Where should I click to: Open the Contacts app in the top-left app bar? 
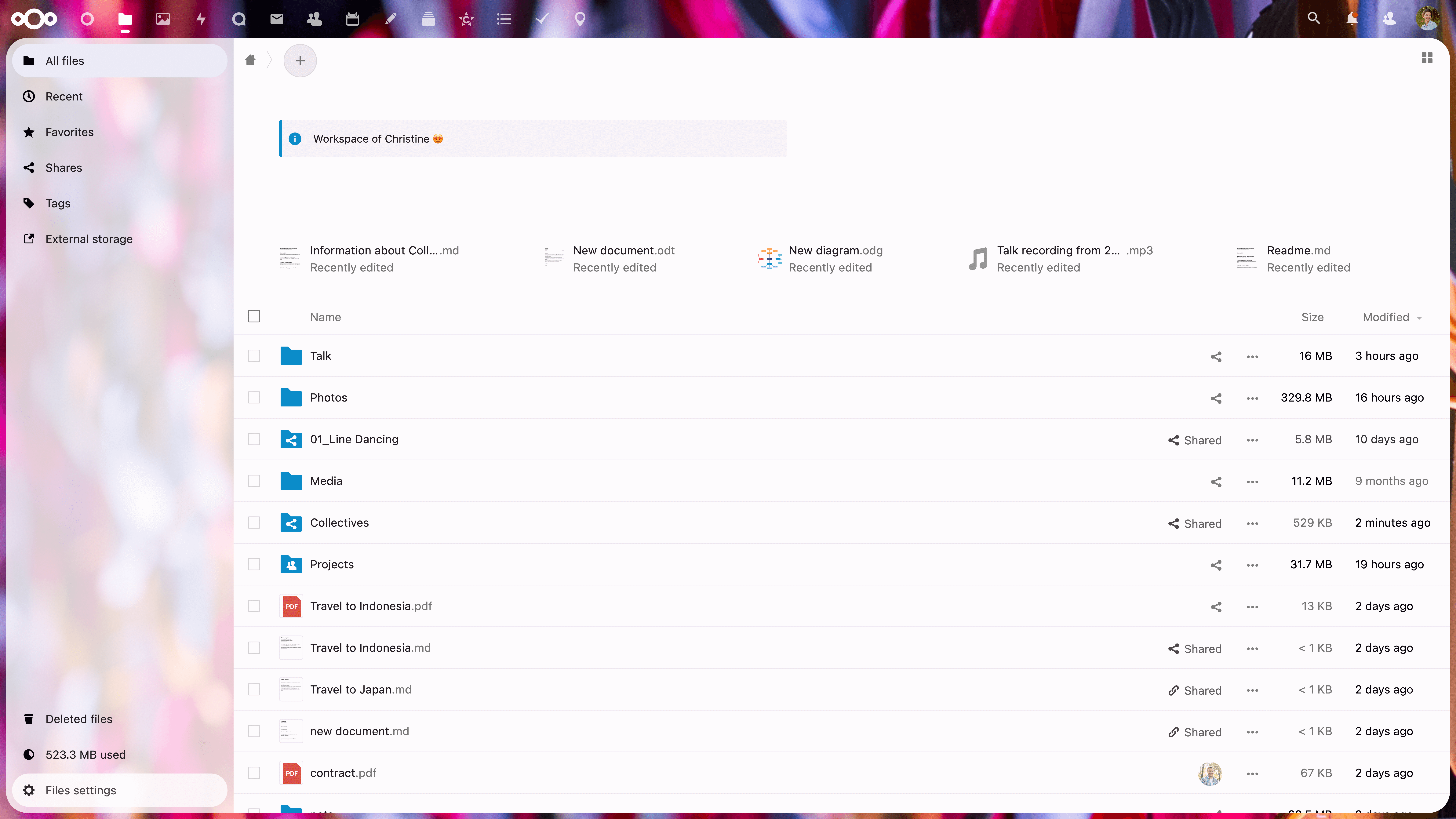(314, 19)
